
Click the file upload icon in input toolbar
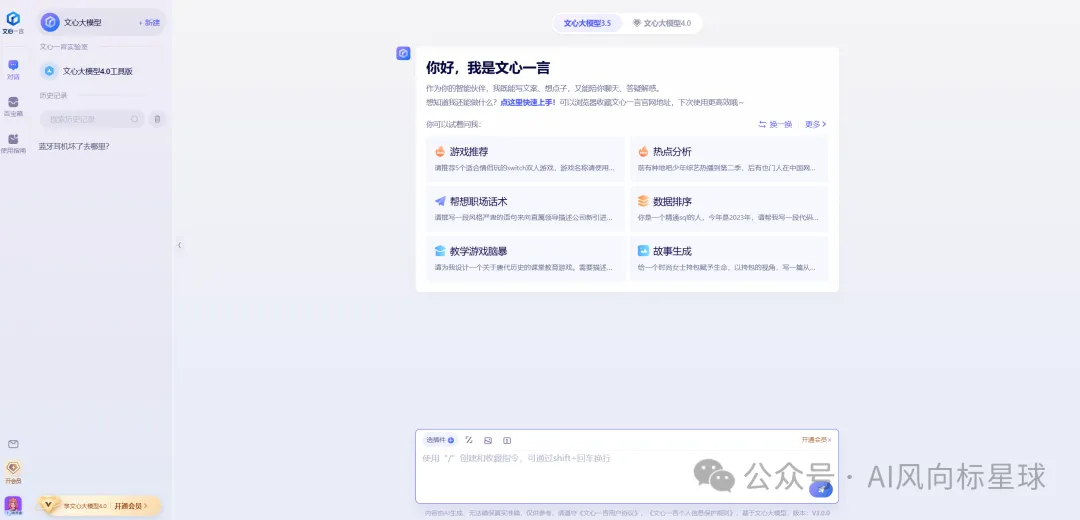(x=507, y=440)
